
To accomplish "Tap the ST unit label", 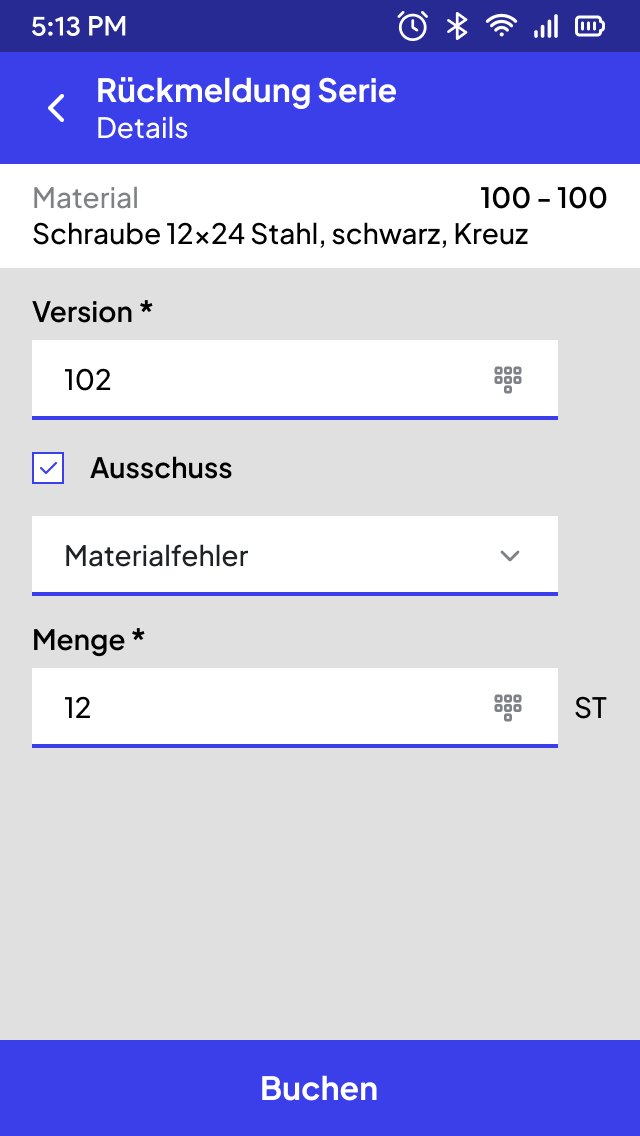I will [x=590, y=708].
